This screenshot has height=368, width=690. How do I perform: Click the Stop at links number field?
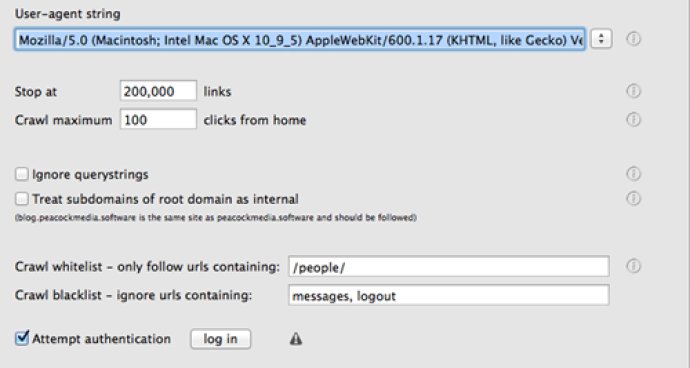tap(158, 91)
